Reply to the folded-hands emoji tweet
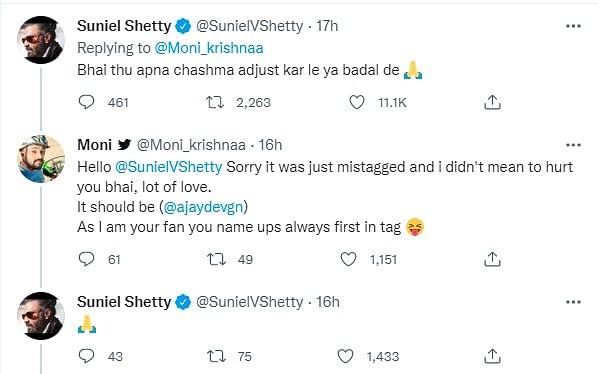Image resolution: width=598 pixels, height=374 pixels. (x=87, y=356)
